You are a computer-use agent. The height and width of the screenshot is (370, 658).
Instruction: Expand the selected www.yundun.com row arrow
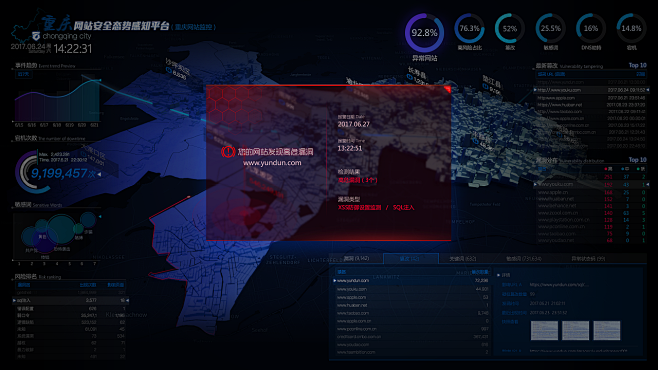click(x=335, y=281)
